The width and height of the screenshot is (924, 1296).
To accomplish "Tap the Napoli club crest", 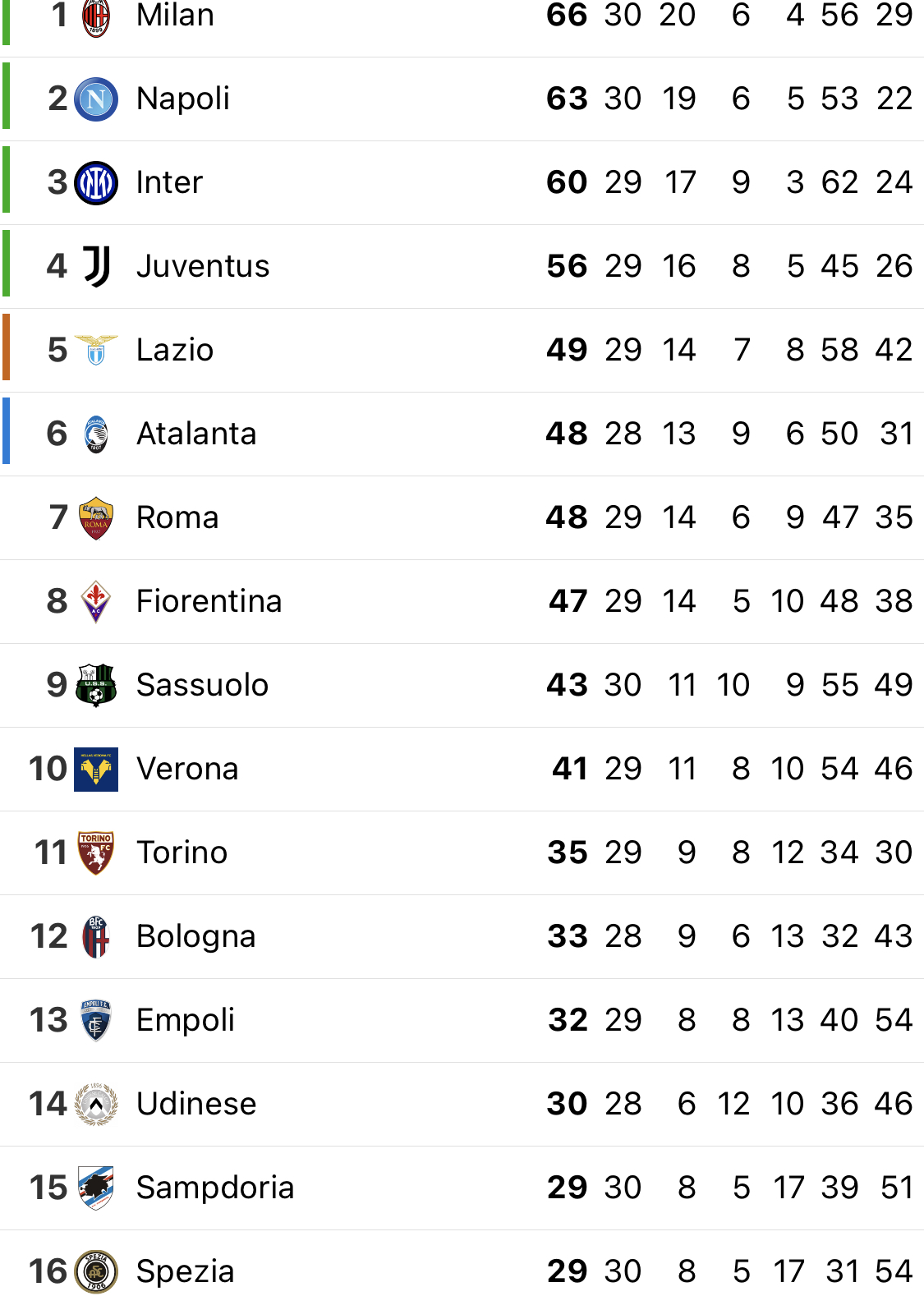I will coord(96,99).
